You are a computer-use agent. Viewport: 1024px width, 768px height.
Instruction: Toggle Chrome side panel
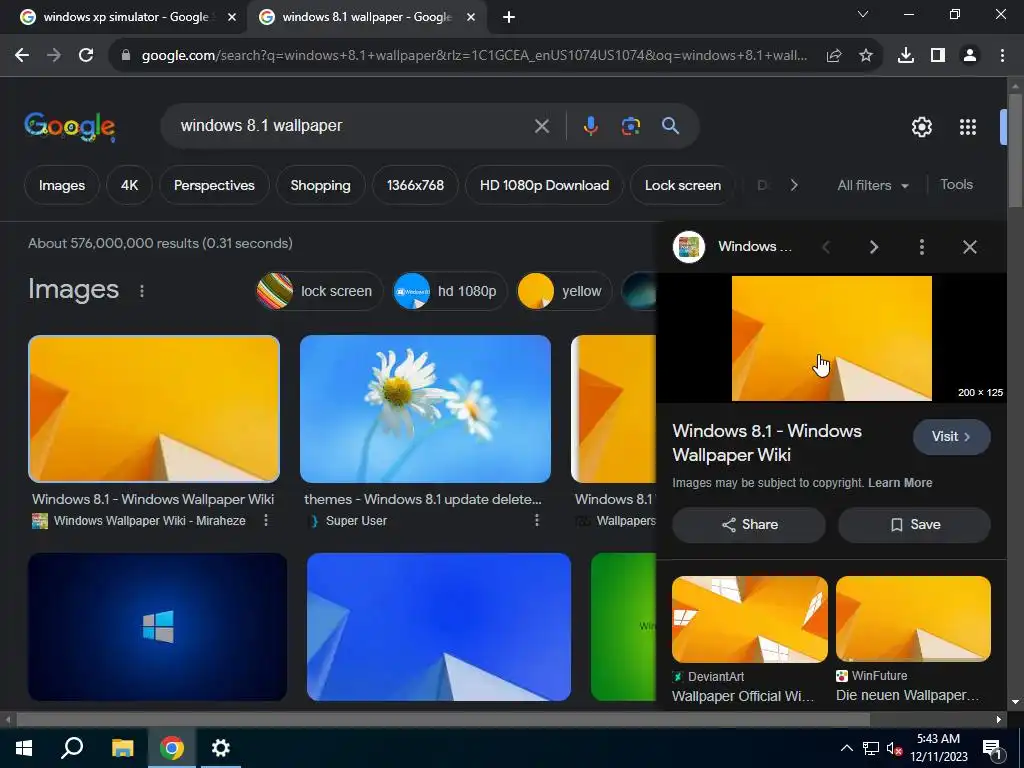pos(938,56)
